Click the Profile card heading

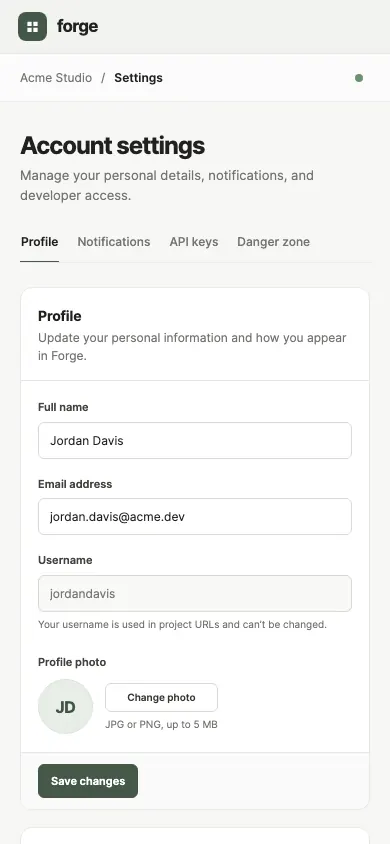pos(60,316)
